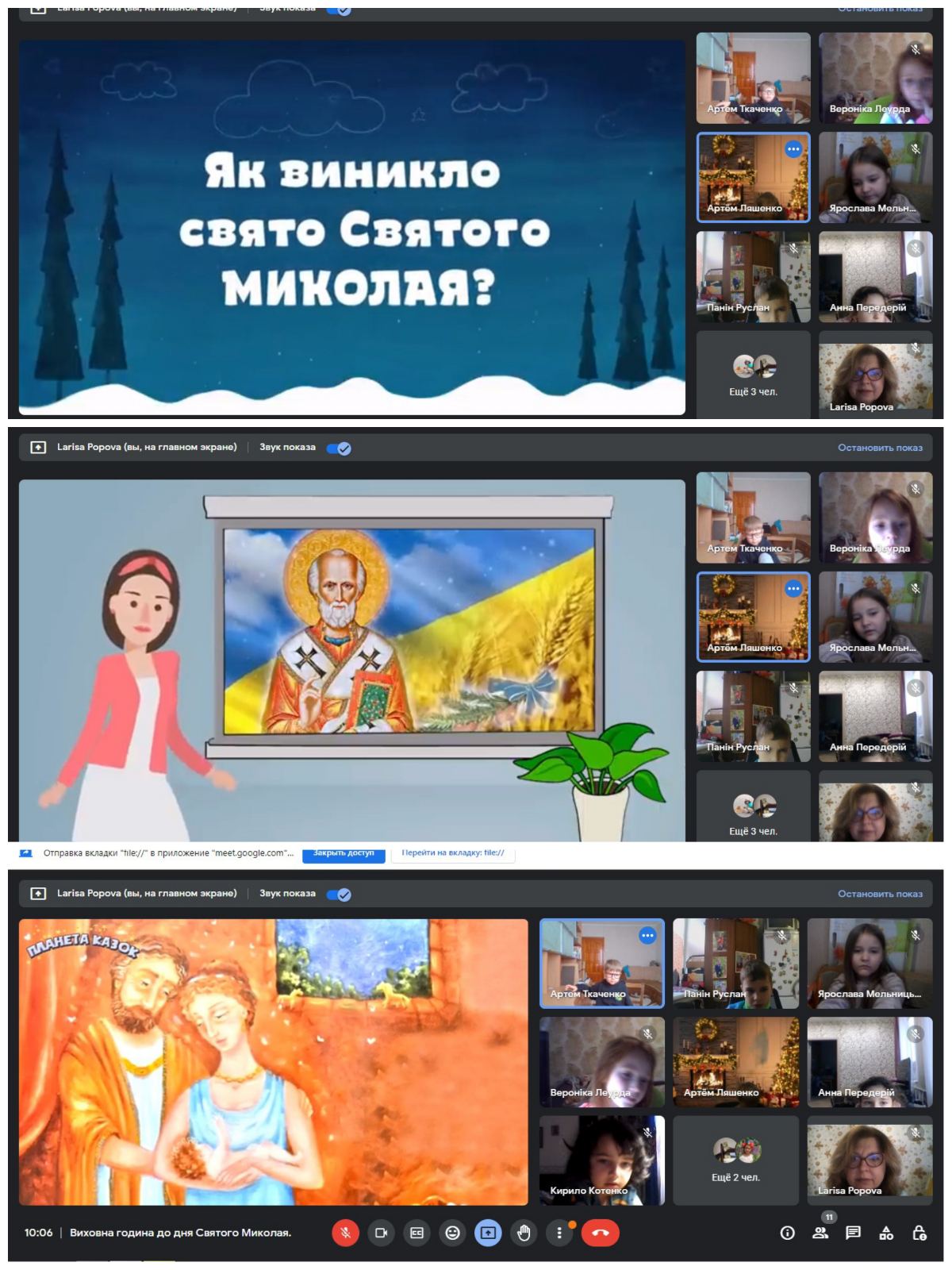The height and width of the screenshot is (1270, 952).
Task: Turn off the camera in the call toolbar
Action: click(x=381, y=1233)
